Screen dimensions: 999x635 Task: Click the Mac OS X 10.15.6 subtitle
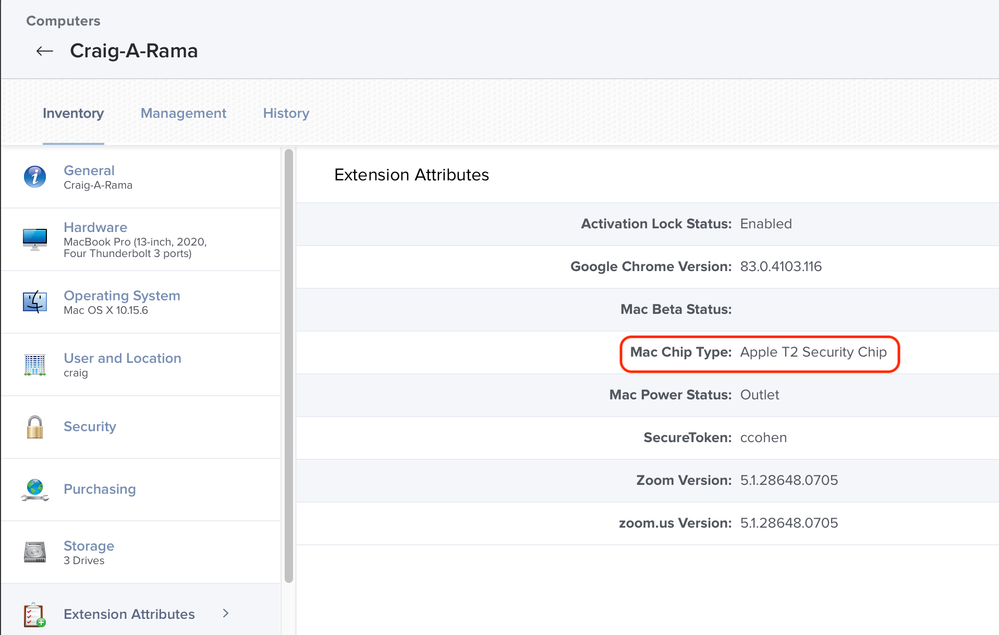(x=106, y=310)
